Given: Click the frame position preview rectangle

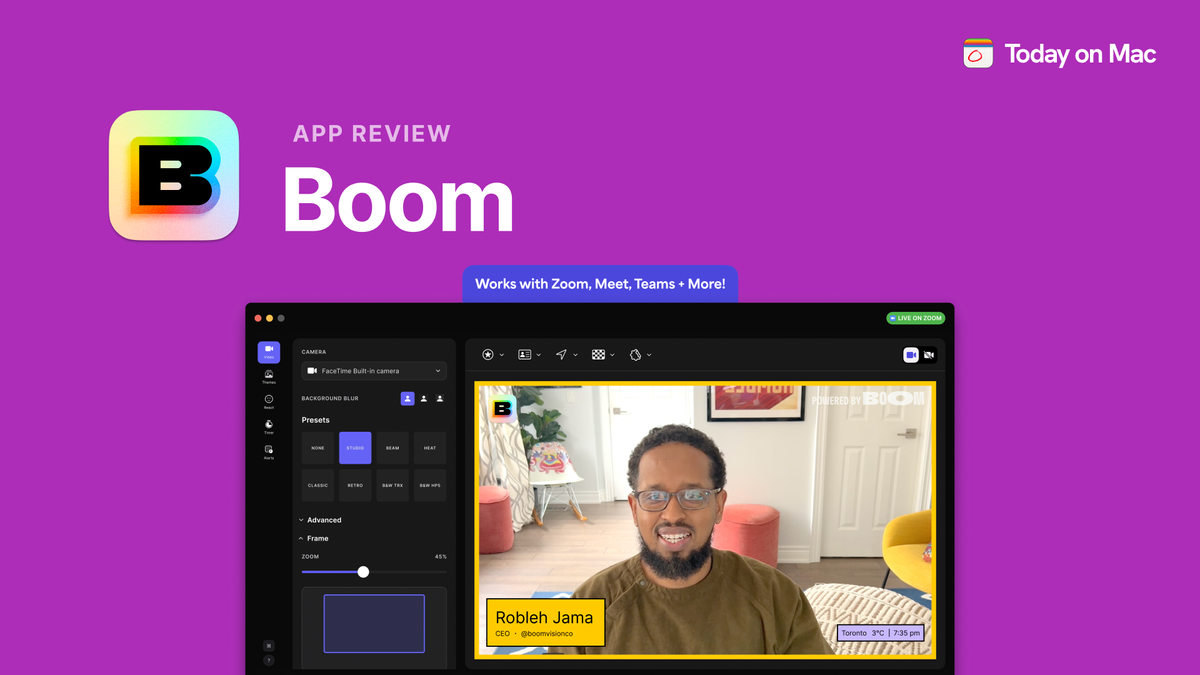Looking at the screenshot, I should pos(374,624).
